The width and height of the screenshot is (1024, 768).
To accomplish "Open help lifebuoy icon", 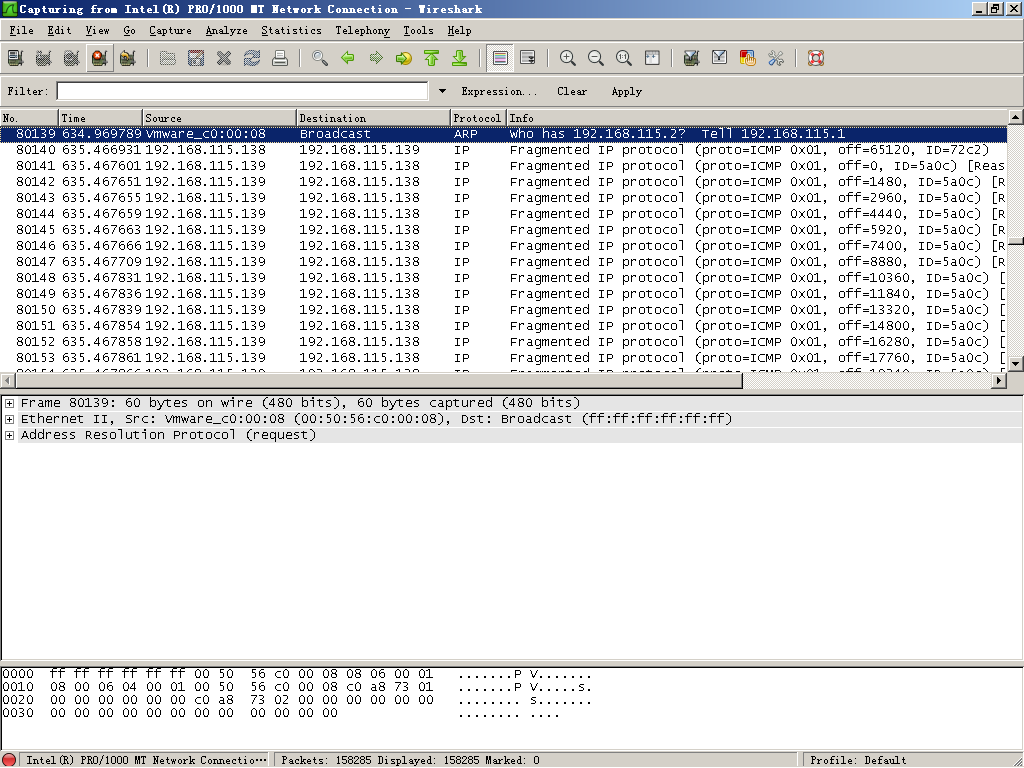I will [816, 58].
